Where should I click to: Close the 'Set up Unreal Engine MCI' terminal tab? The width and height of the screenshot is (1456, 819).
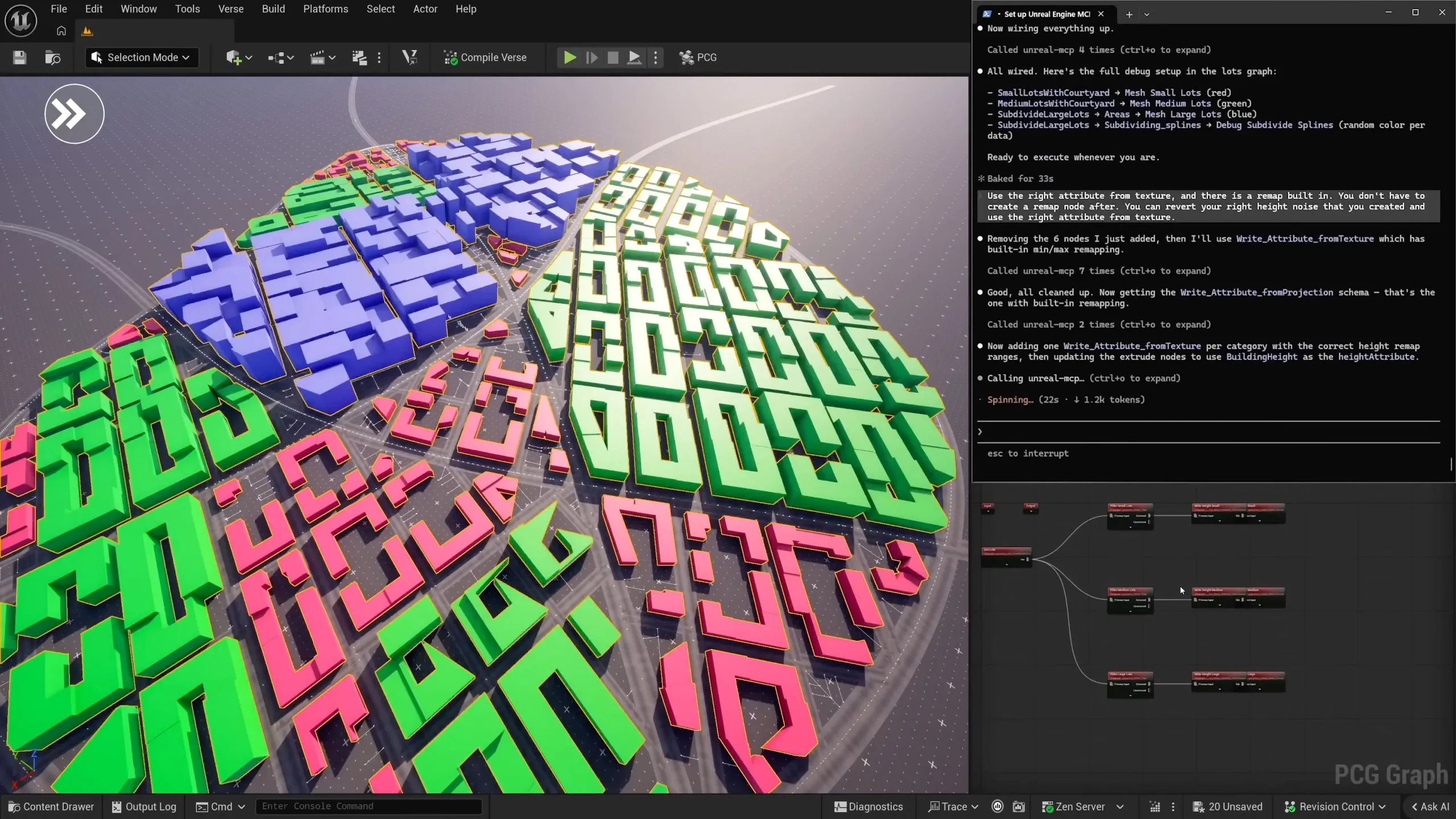click(x=1101, y=14)
